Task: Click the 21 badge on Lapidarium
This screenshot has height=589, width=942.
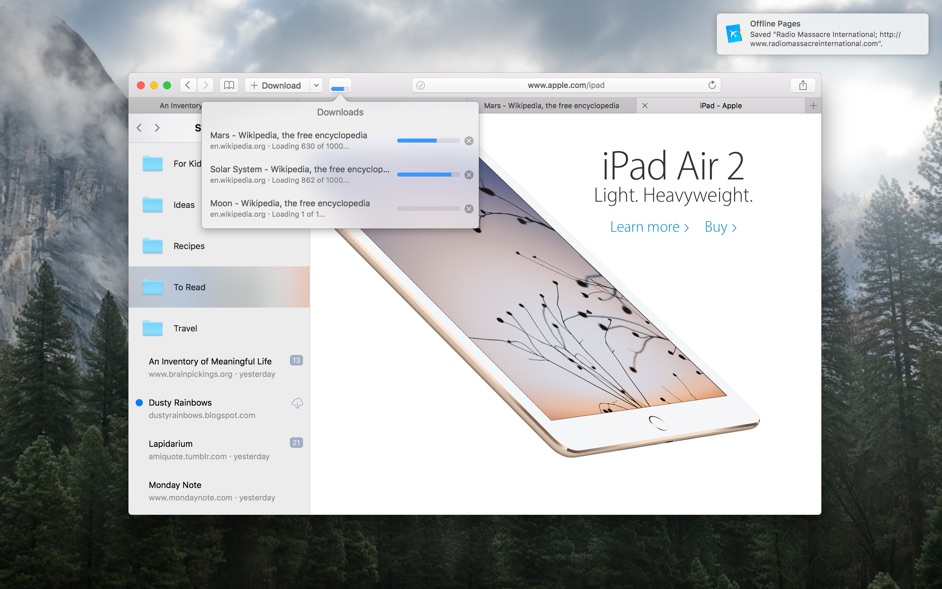Action: pyautogui.click(x=296, y=443)
